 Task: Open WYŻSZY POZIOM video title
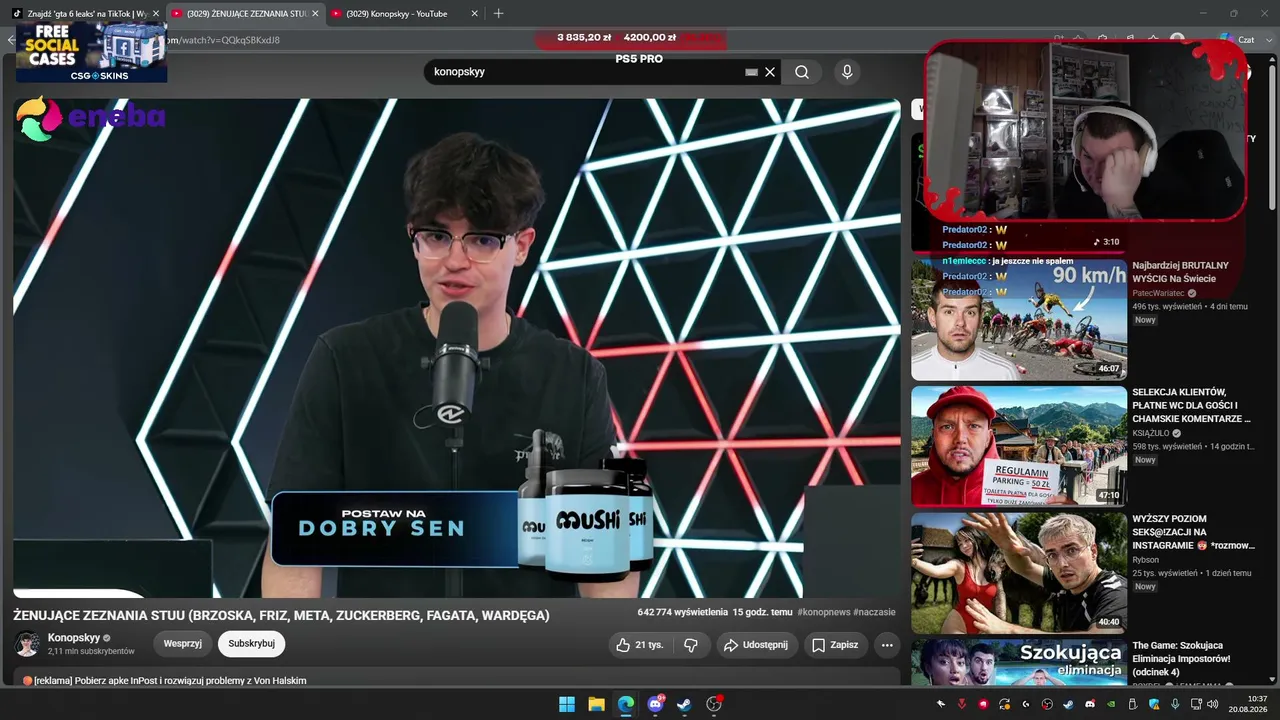click(1193, 532)
